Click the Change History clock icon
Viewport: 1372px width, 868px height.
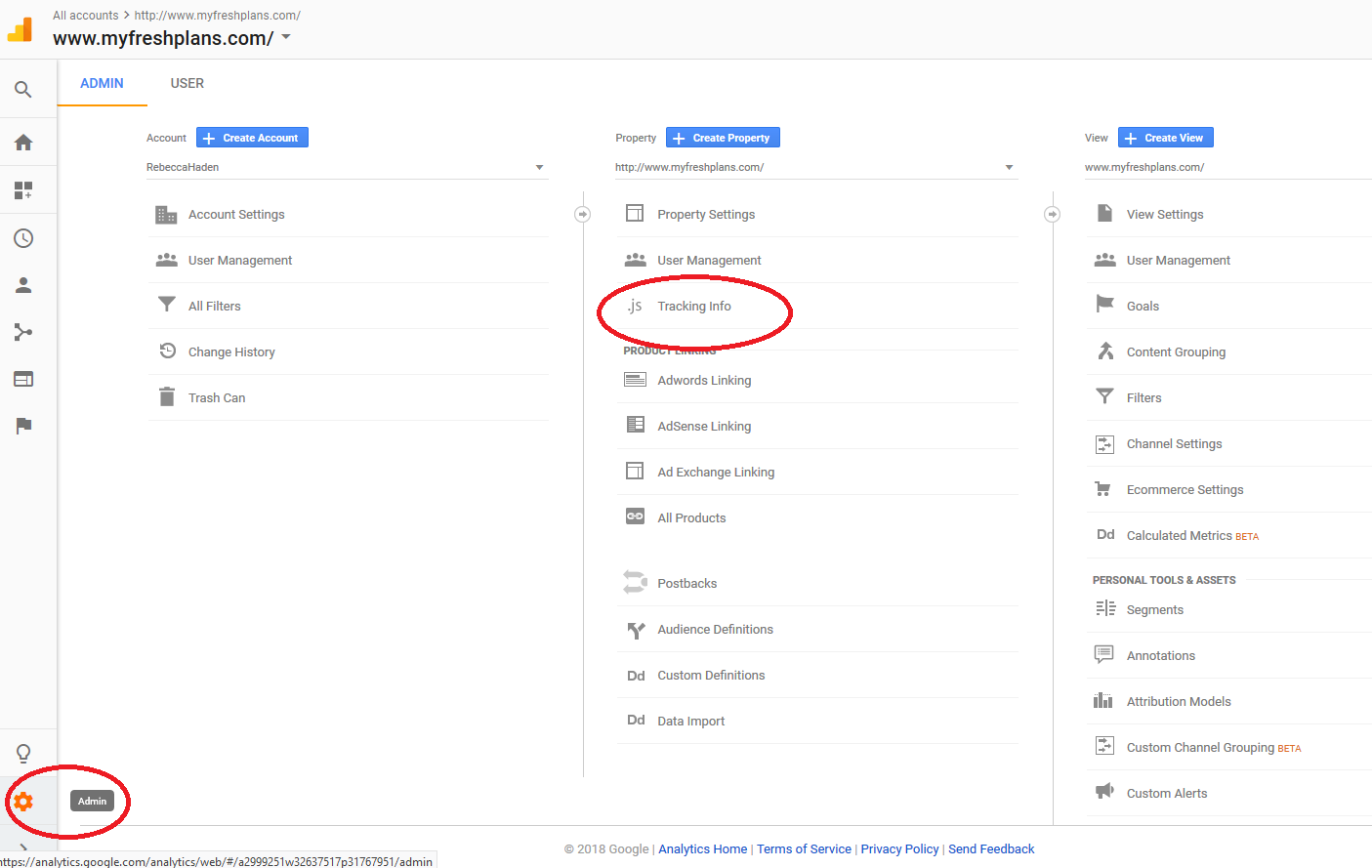(167, 351)
